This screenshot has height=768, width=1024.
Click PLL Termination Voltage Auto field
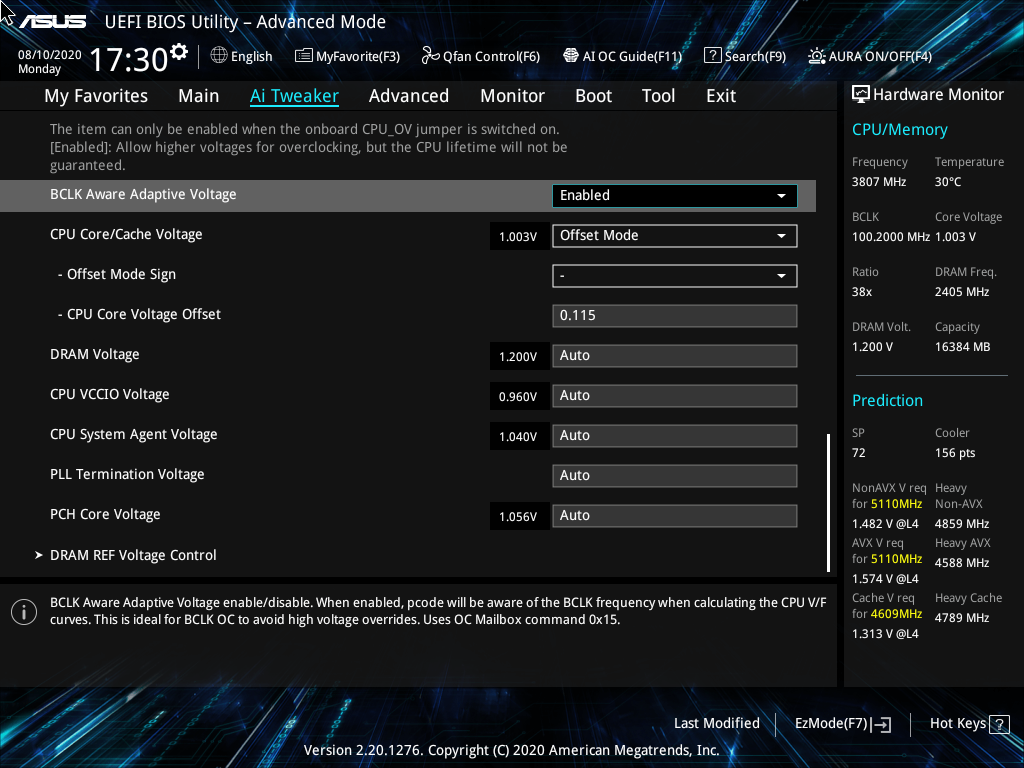(675, 475)
